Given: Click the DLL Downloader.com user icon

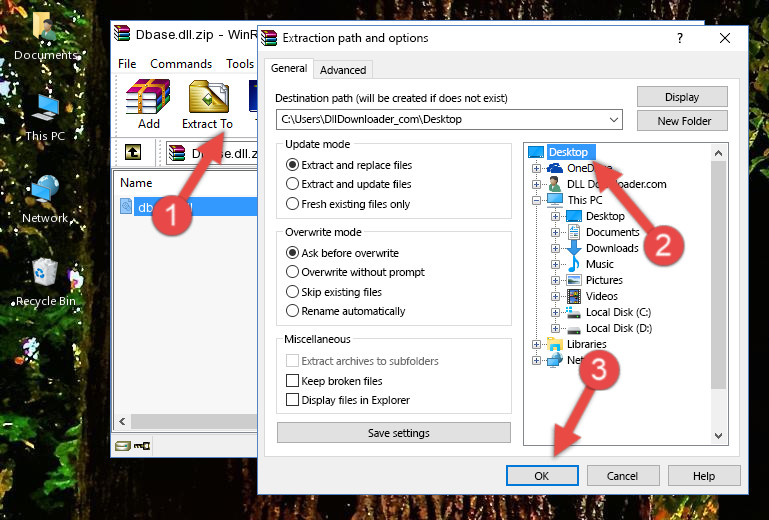Looking at the screenshot, I should pyautogui.click(x=555, y=184).
